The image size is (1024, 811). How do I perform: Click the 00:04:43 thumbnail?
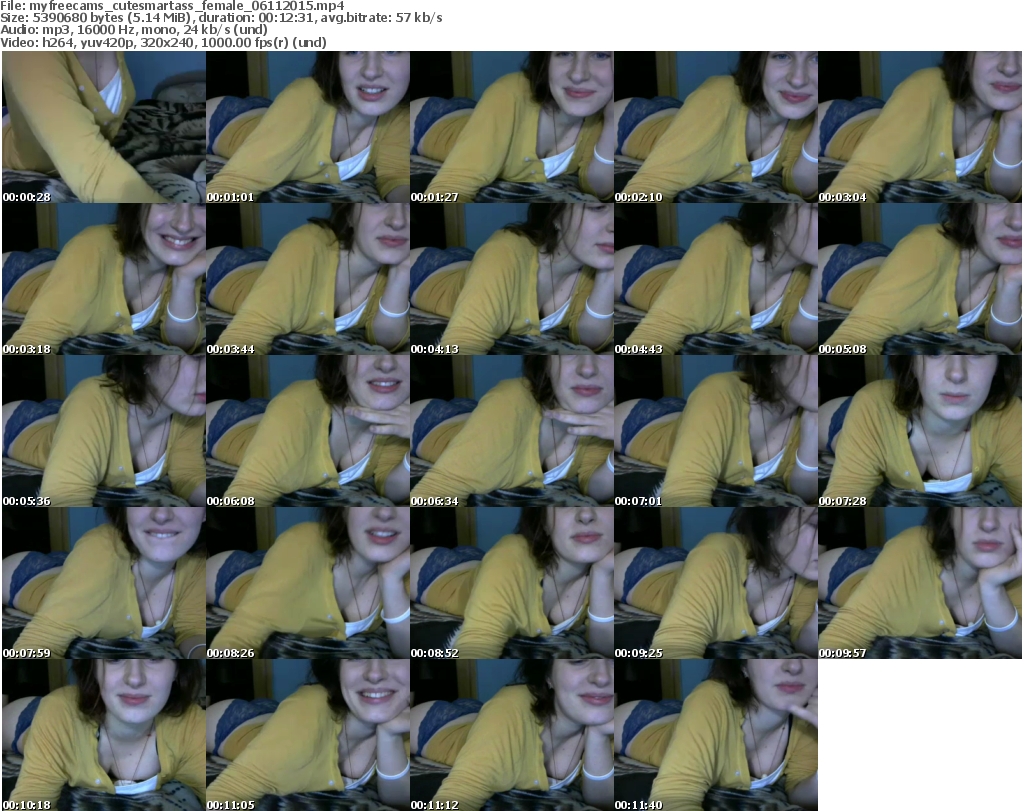(x=716, y=279)
